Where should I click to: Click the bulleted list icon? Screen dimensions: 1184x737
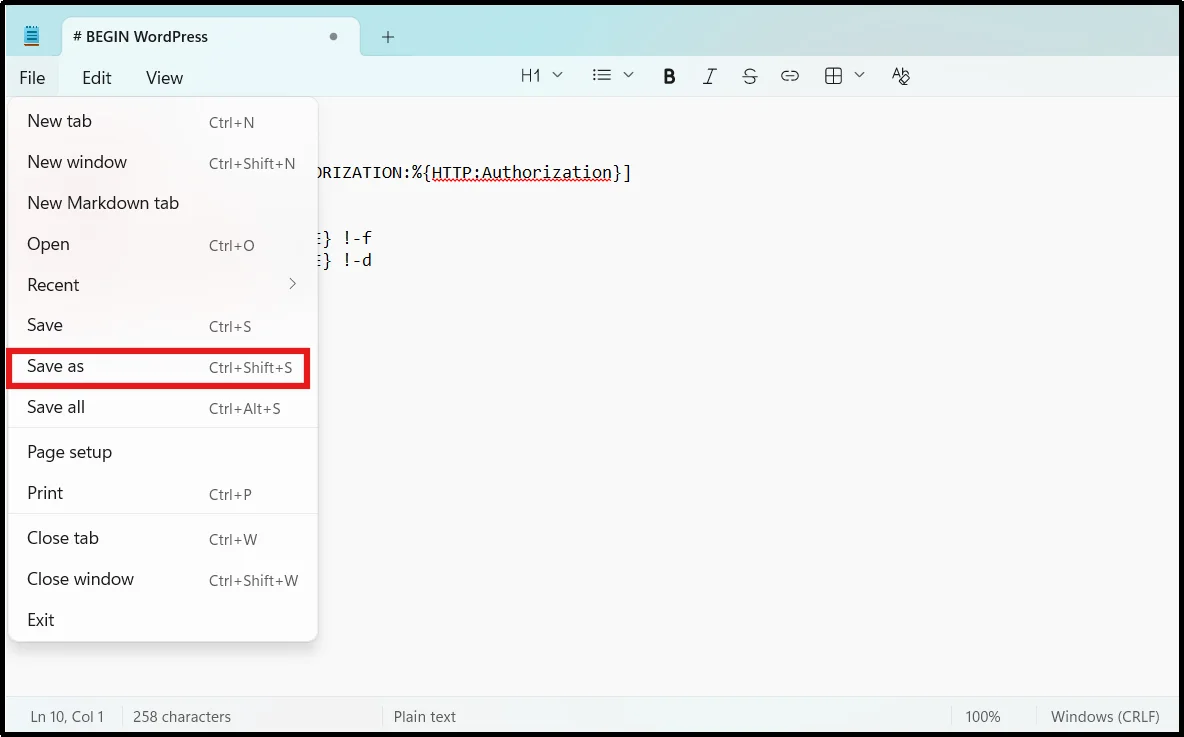(x=602, y=76)
